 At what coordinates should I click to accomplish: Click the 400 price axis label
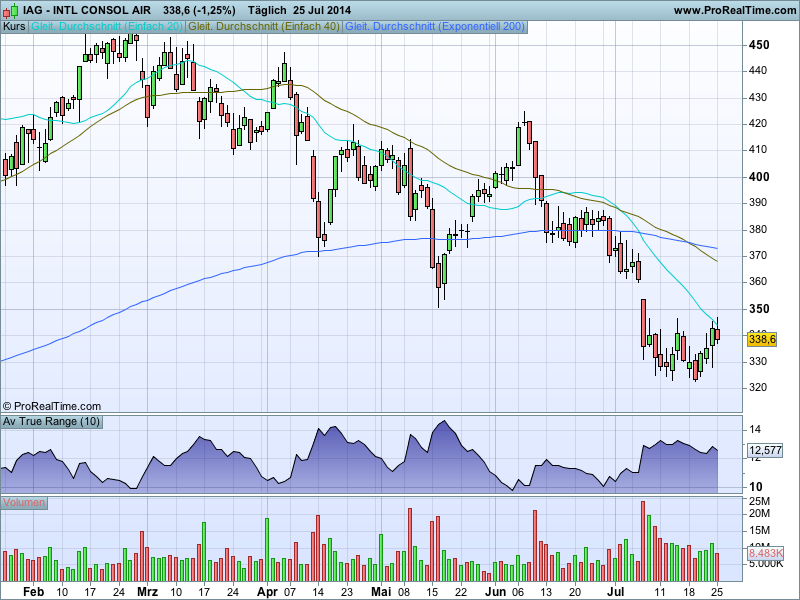[x=759, y=177]
